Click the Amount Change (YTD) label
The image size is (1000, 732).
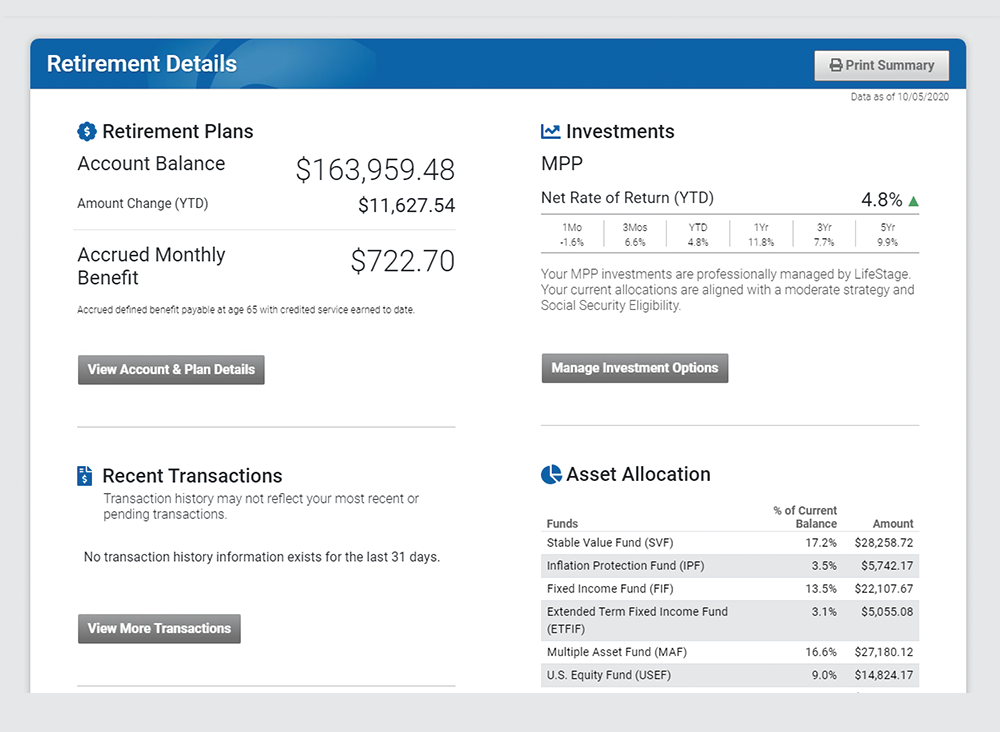(x=143, y=203)
